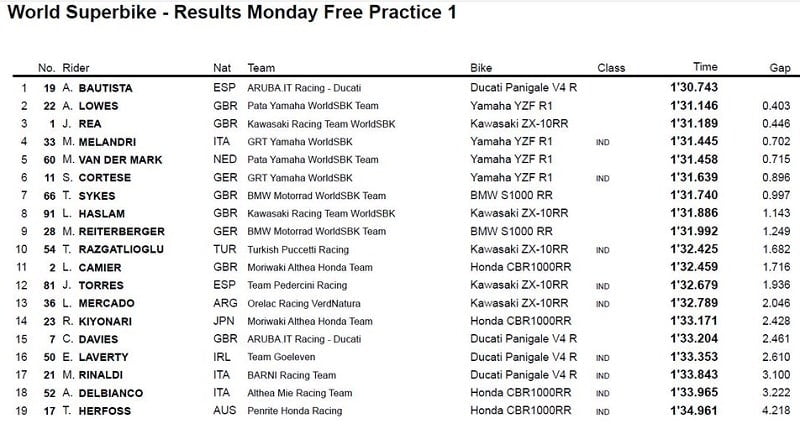800x429 pixels.
Task: Click Turkish Puccetti Racing team name
Action: [296, 249]
